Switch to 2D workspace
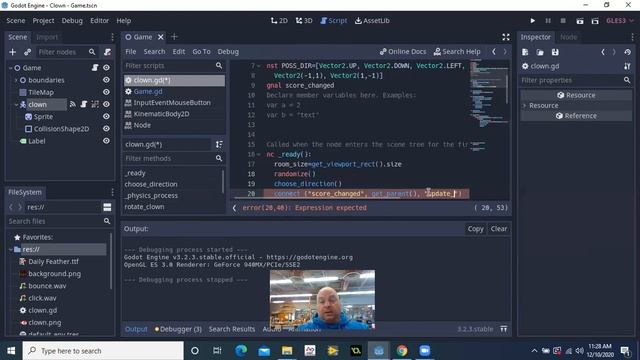The image size is (640, 360). click(x=279, y=20)
